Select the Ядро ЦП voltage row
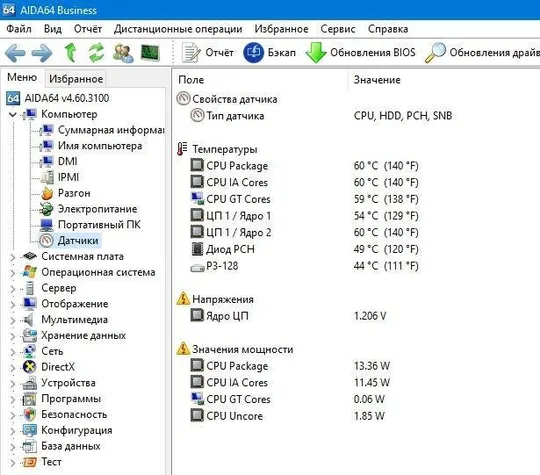The height and width of the screenshot is (475, 540). pyautogui.click(x=289, y=316)
